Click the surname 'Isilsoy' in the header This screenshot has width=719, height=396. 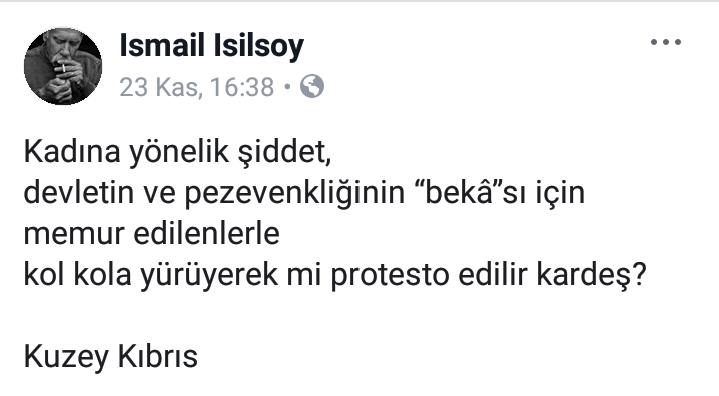258,46
